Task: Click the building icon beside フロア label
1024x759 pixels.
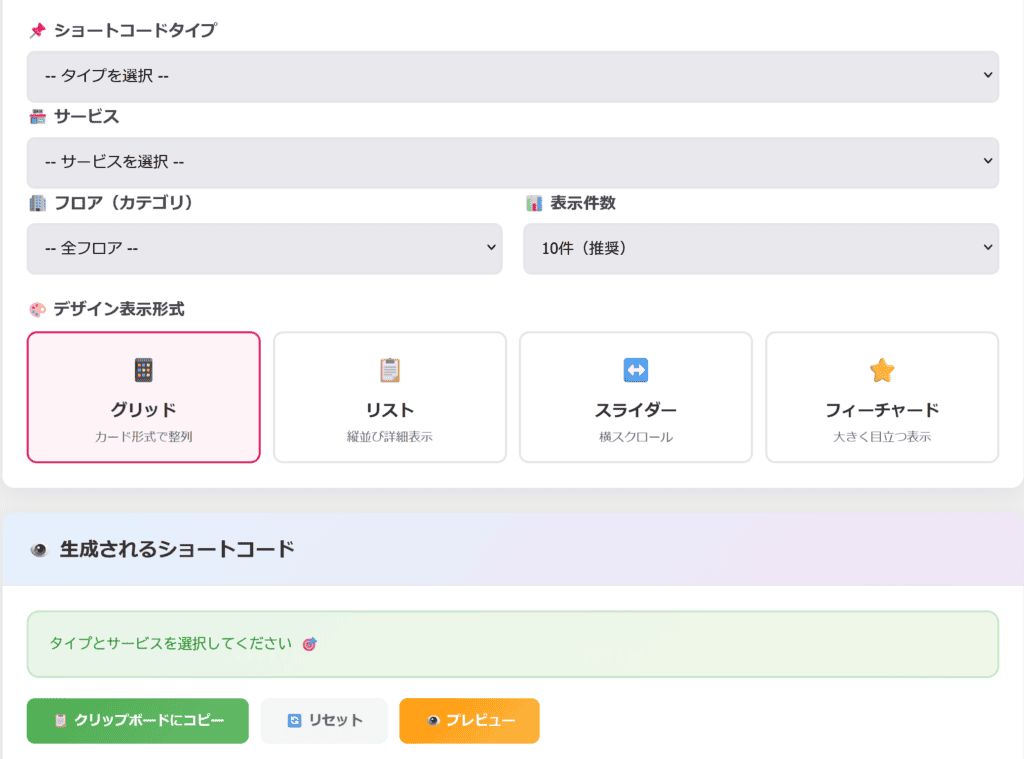Action: pos(38,203)
